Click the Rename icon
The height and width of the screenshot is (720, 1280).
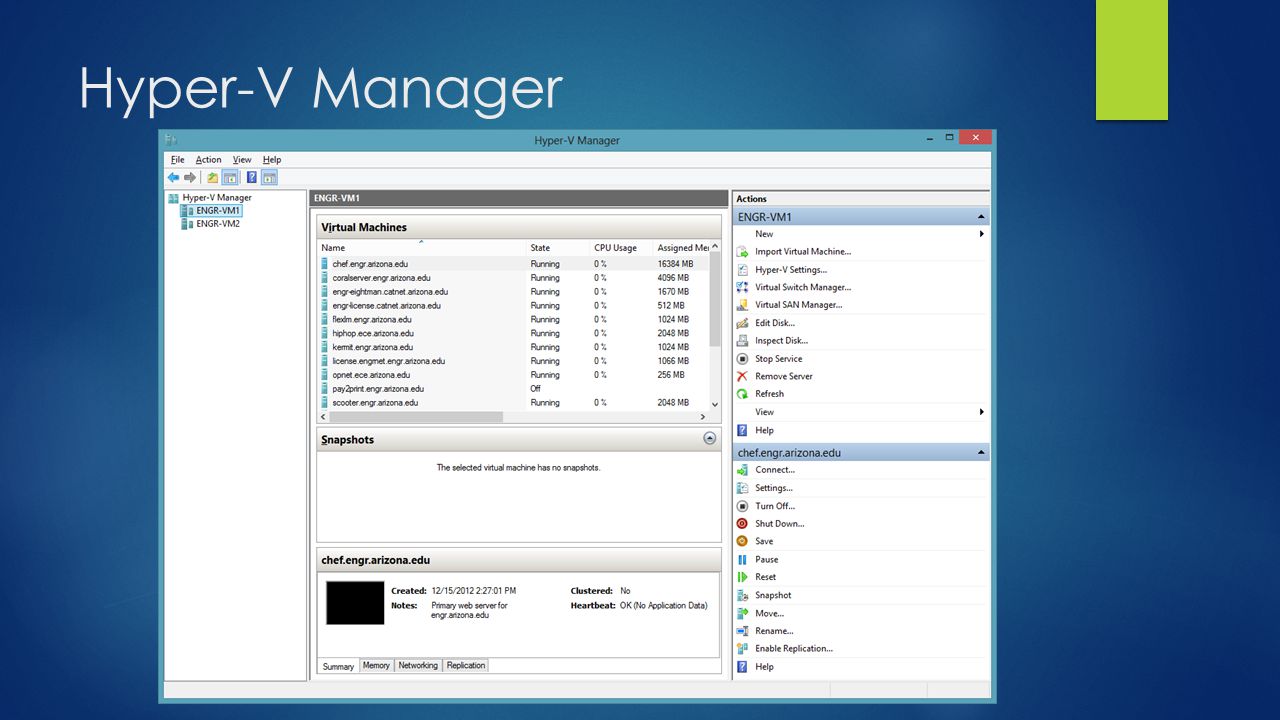click(x=742, y=631)
